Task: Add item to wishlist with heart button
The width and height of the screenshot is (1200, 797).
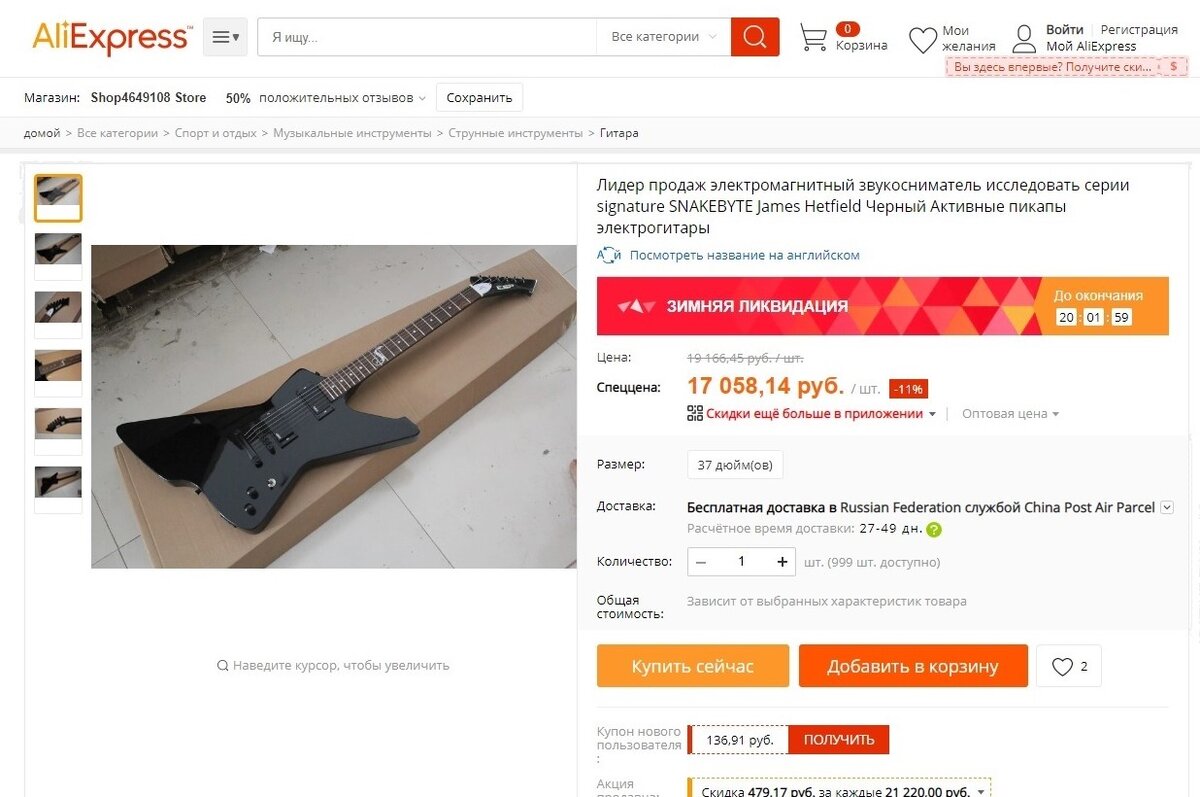Action: coord(1068,666)
